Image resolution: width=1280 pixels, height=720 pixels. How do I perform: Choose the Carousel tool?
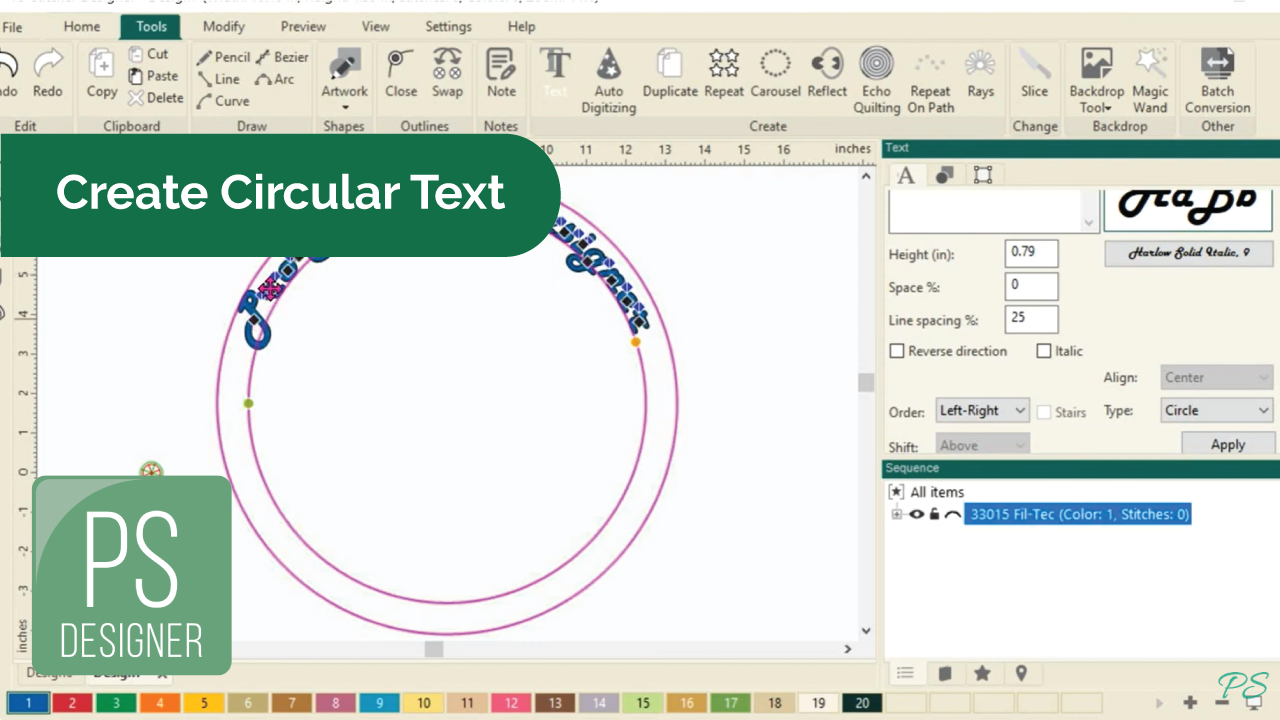pos(775,75)
